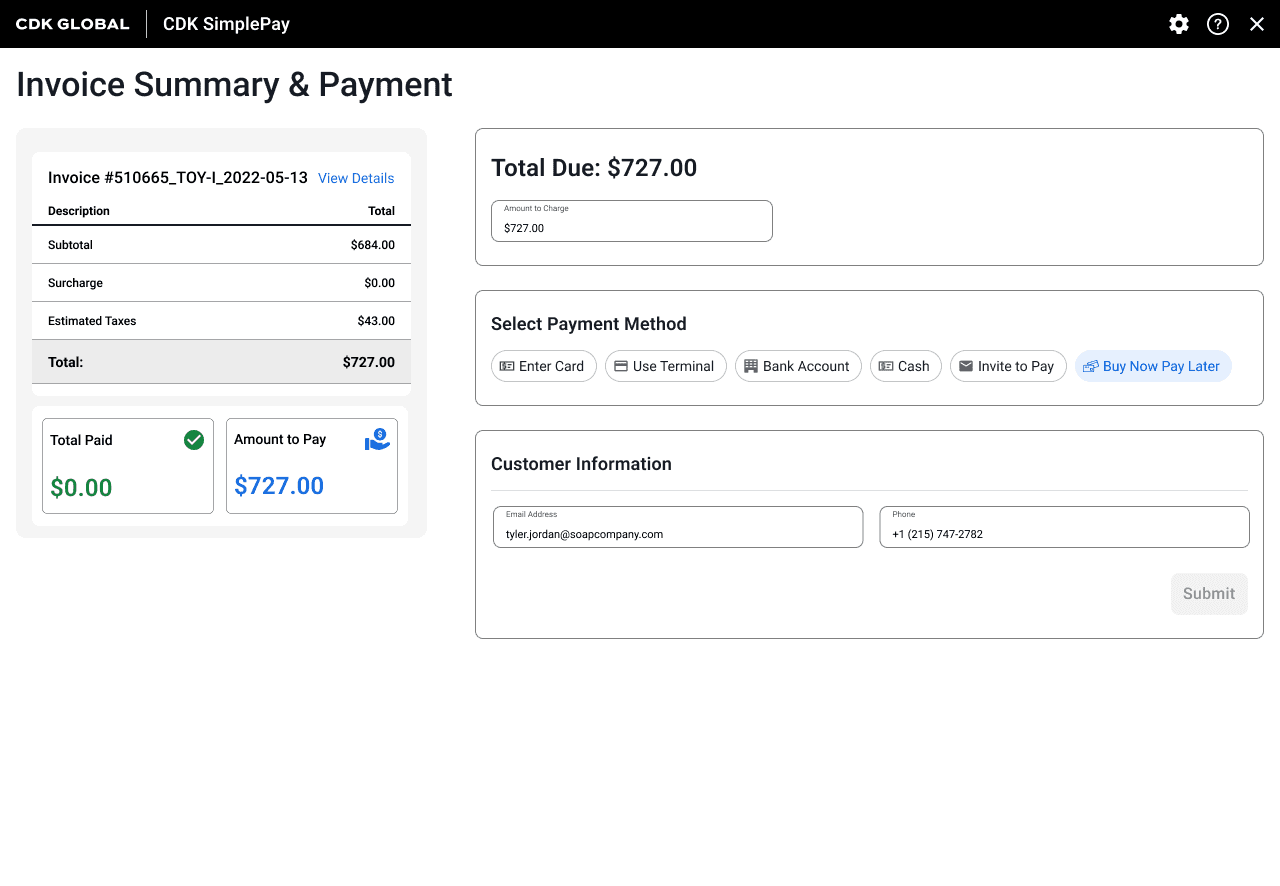
Task: Click the Amount to Pay label
Action: (x=280, y=439)
